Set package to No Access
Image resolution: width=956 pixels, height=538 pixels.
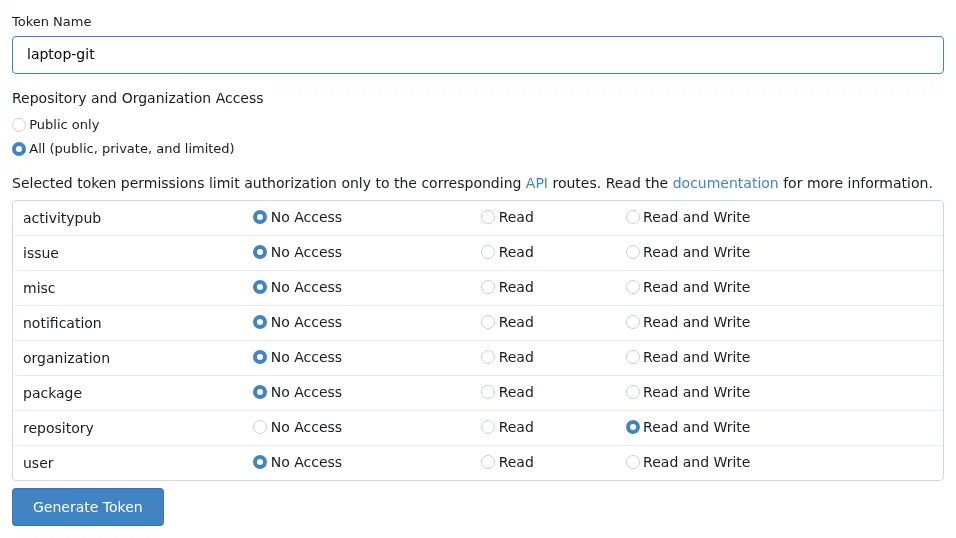(260, 392)
